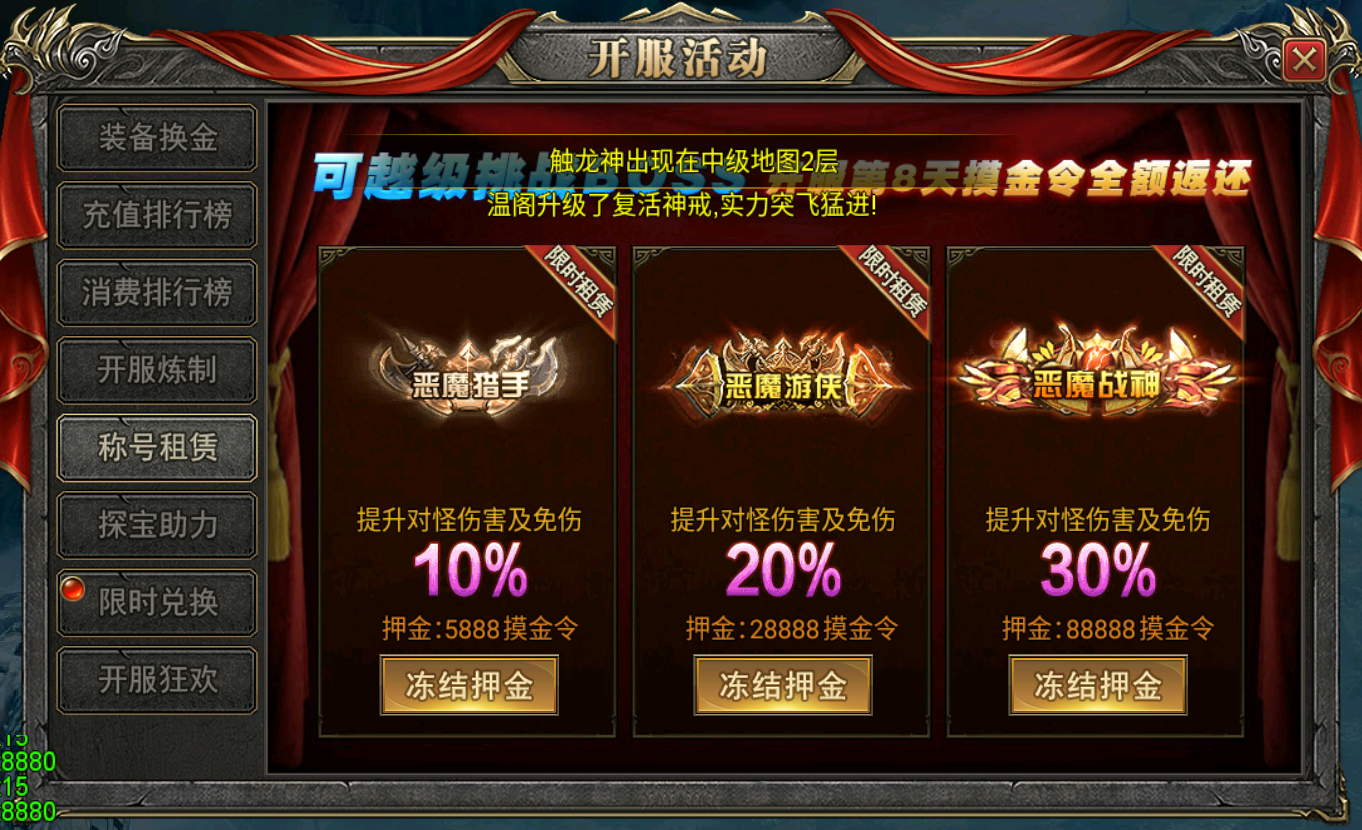Screen dimensions: 1362x830
Task: Click 冻结押金 under the 20% title
Action: tap(783, 685)
